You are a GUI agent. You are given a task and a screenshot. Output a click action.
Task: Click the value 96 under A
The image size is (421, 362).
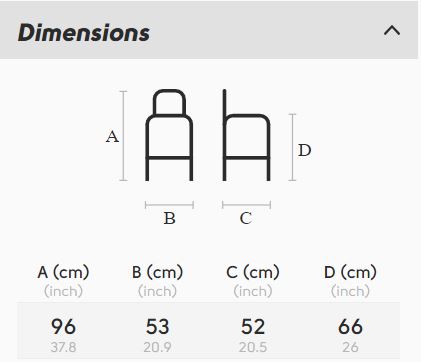(63, 327)
